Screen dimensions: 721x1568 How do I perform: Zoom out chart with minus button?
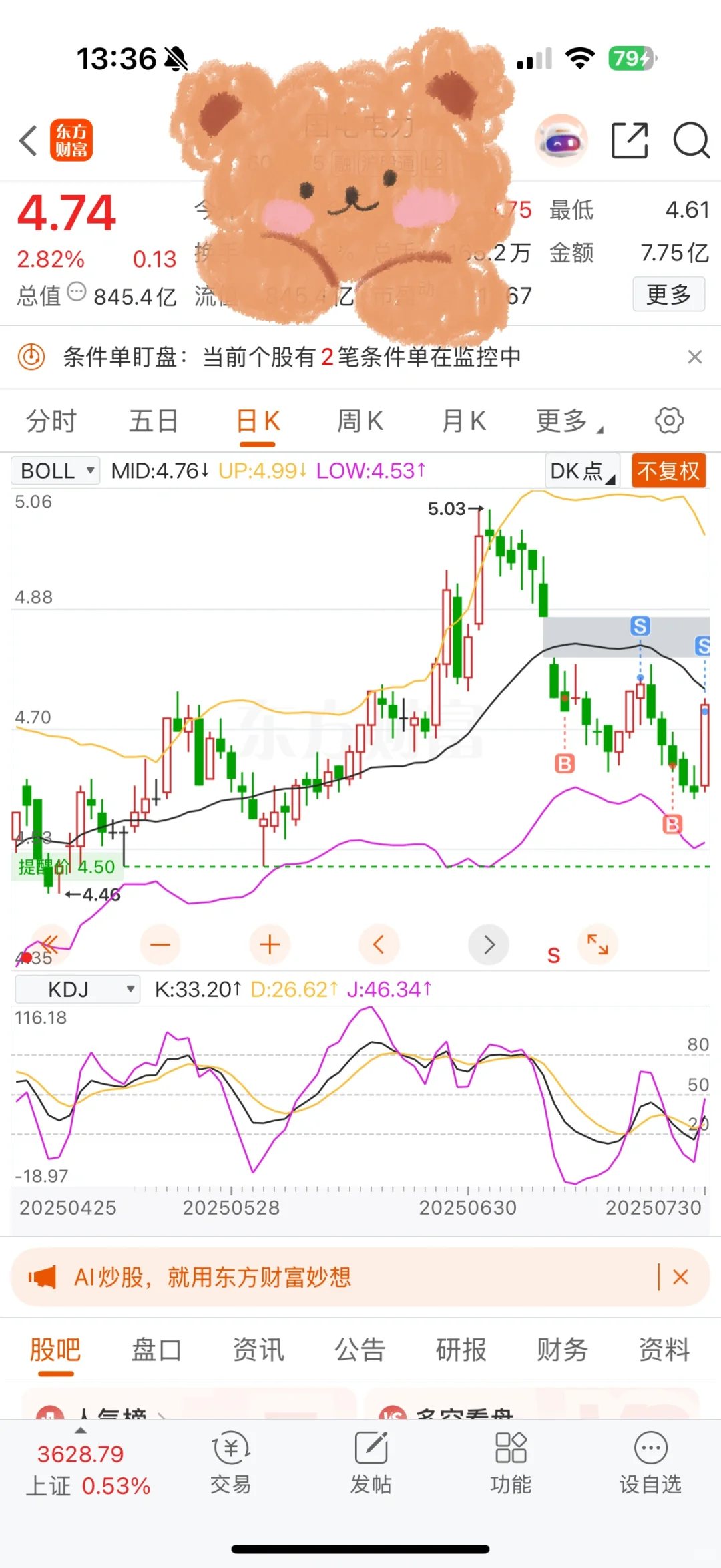[x=160, y=944]
